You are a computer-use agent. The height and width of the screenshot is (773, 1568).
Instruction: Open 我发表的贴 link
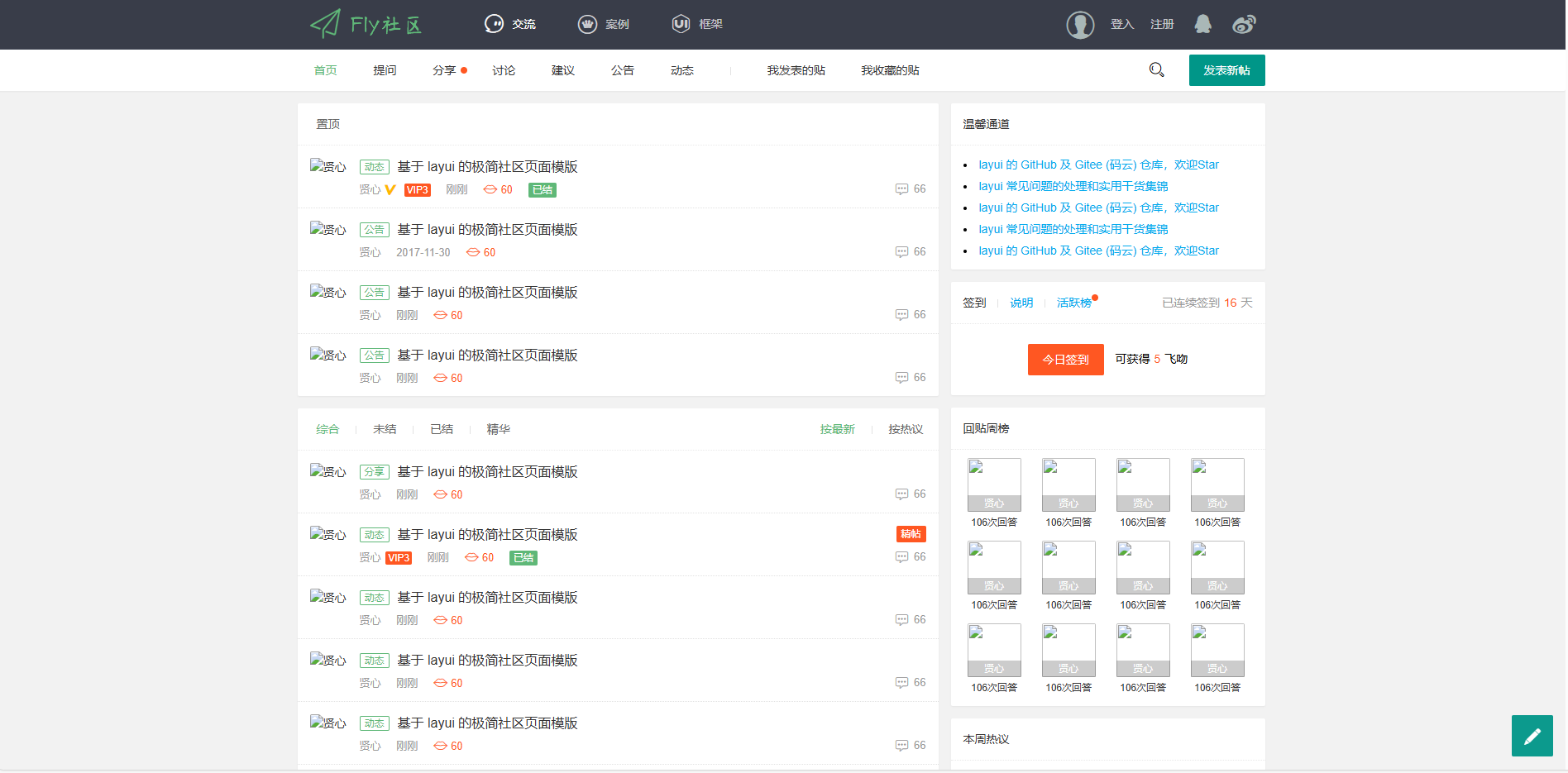point(796,70)
